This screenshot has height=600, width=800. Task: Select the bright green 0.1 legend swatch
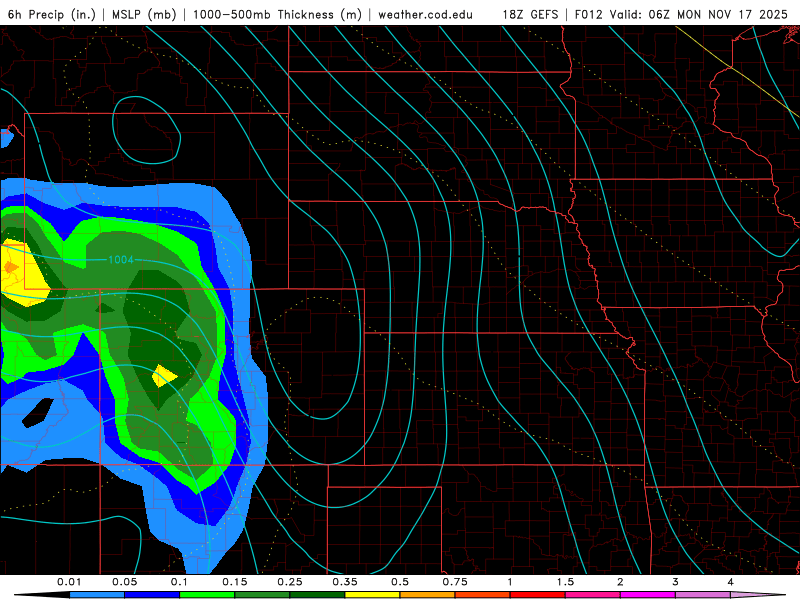click(x=207, y=595)
